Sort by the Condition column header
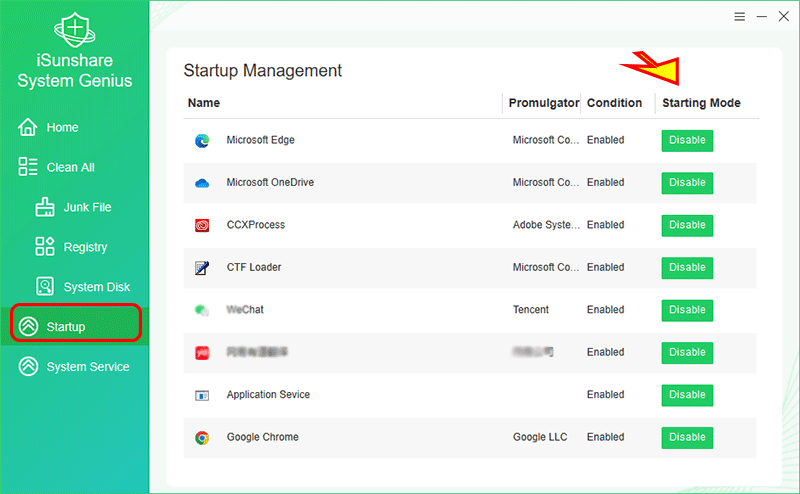Screen dimensions: 800x494 tap(614, 103)
